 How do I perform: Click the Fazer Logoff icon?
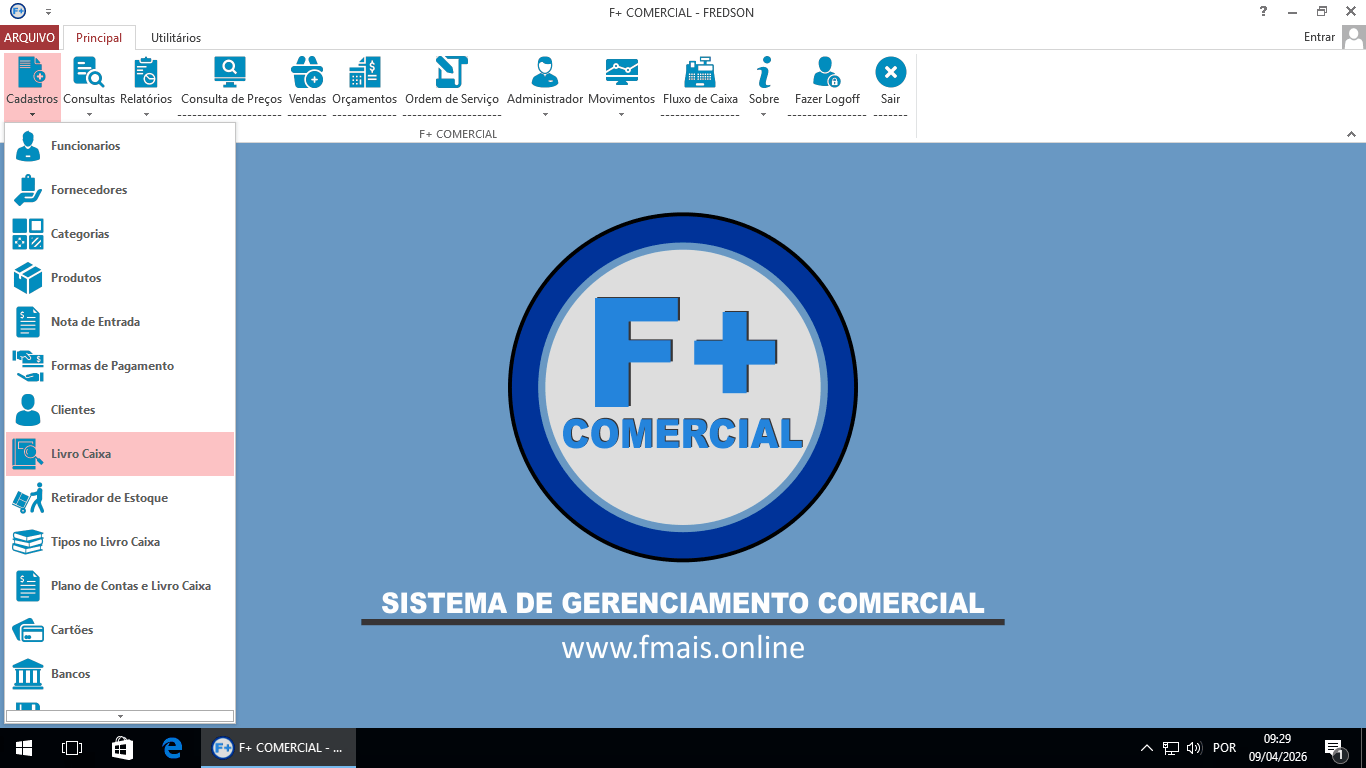click(827, 73)
